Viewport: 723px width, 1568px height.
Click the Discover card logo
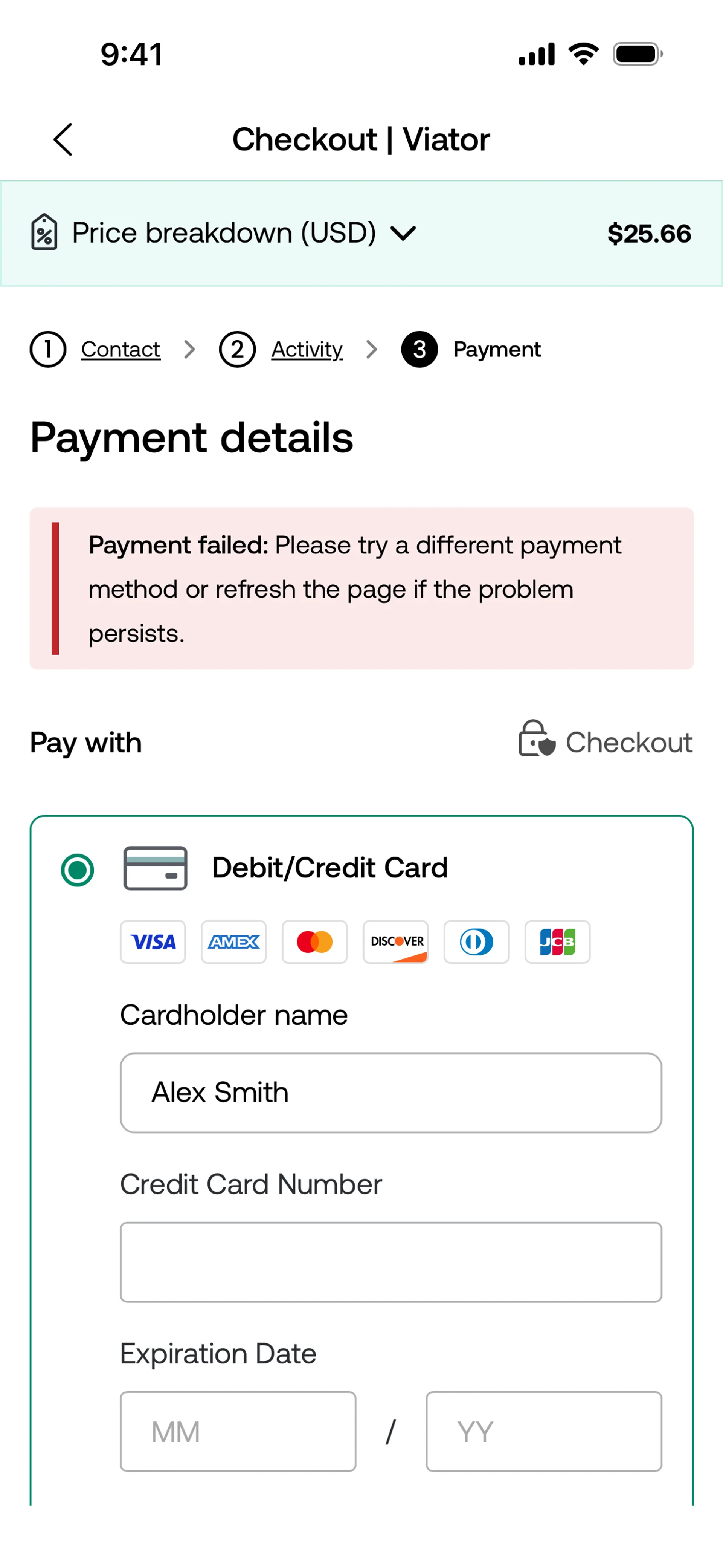(x=396, y=941)
